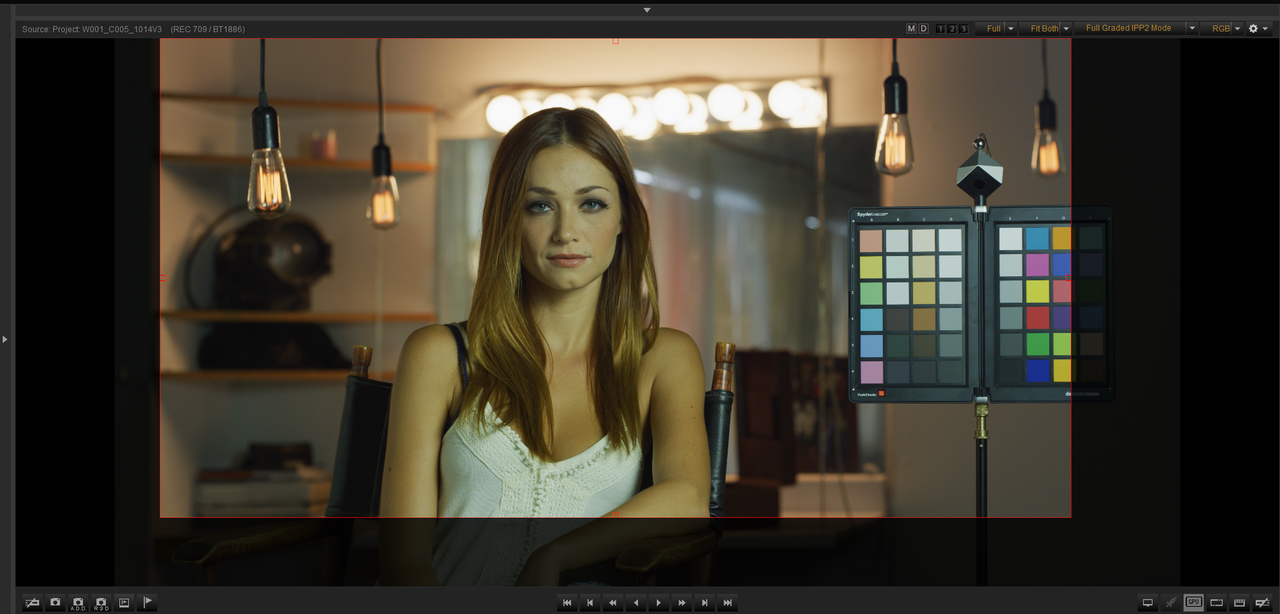Open the RGB channel dropdown
Image resolution: width=1280 pixels, height=614 pixels.
click(1222, 29)
